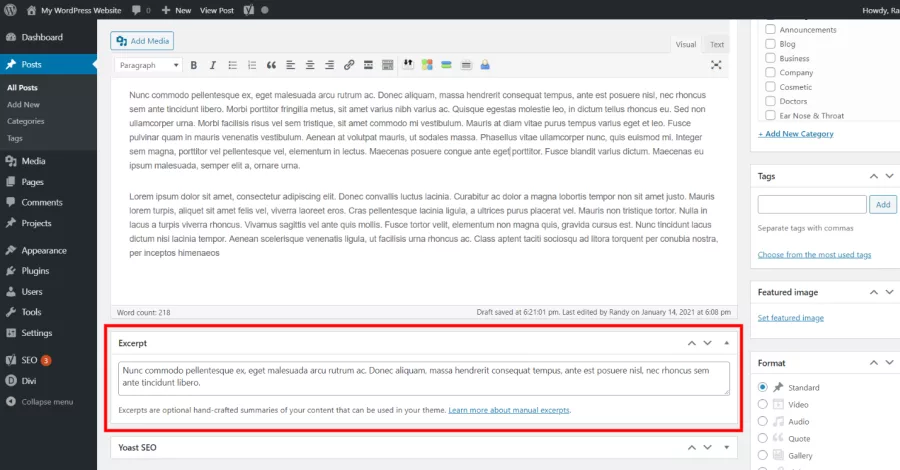Open the Yoast icon in admin bar
The width and height of the screenshot is (900, 470).
pos(249,10)
